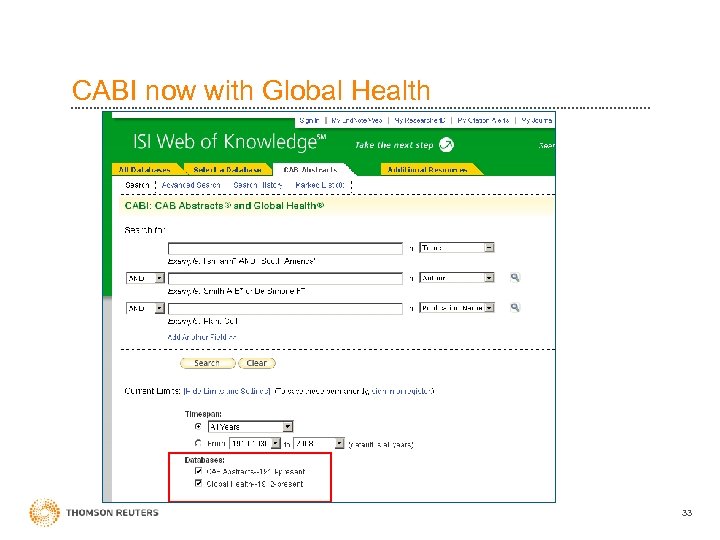720x540 pixels.
Task: Expand the All Years timespan dropdown
Action: point(250,427)
